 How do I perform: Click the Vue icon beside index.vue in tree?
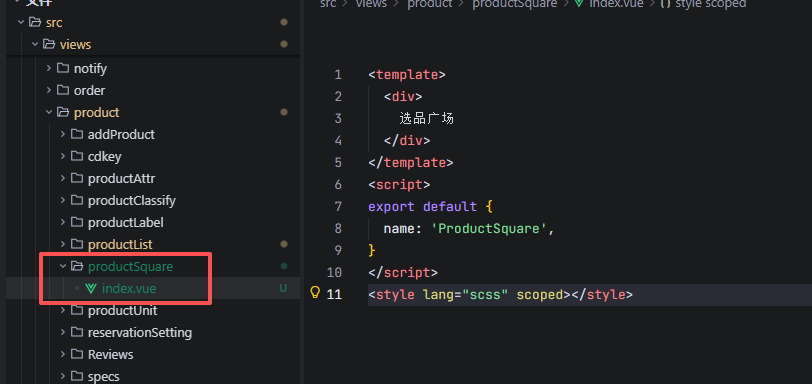[x=92, y=289]
